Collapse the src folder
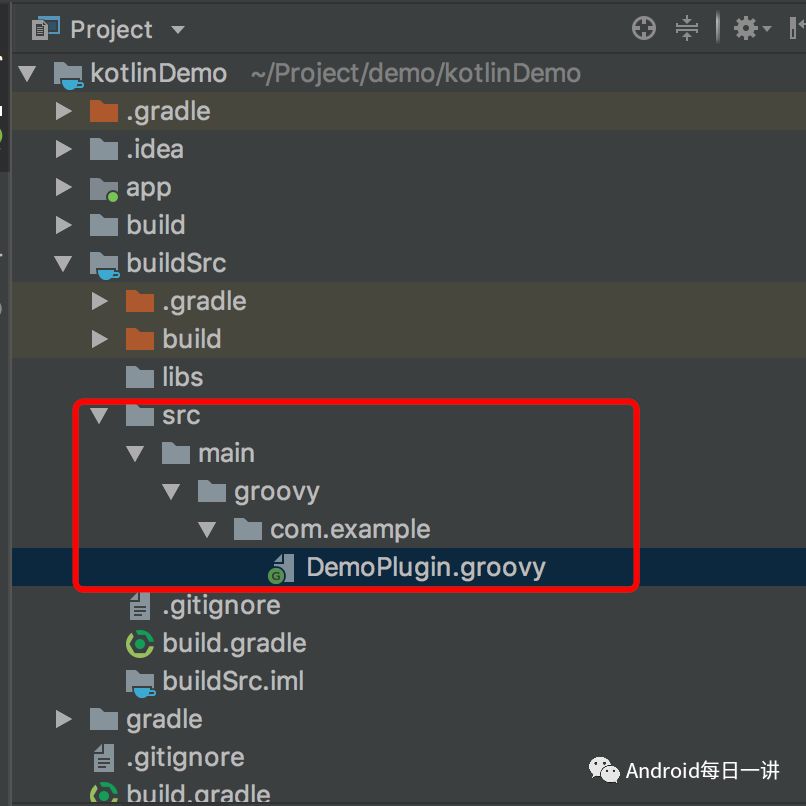This screenshot has width=806, height=806. (x=99, y=415)
